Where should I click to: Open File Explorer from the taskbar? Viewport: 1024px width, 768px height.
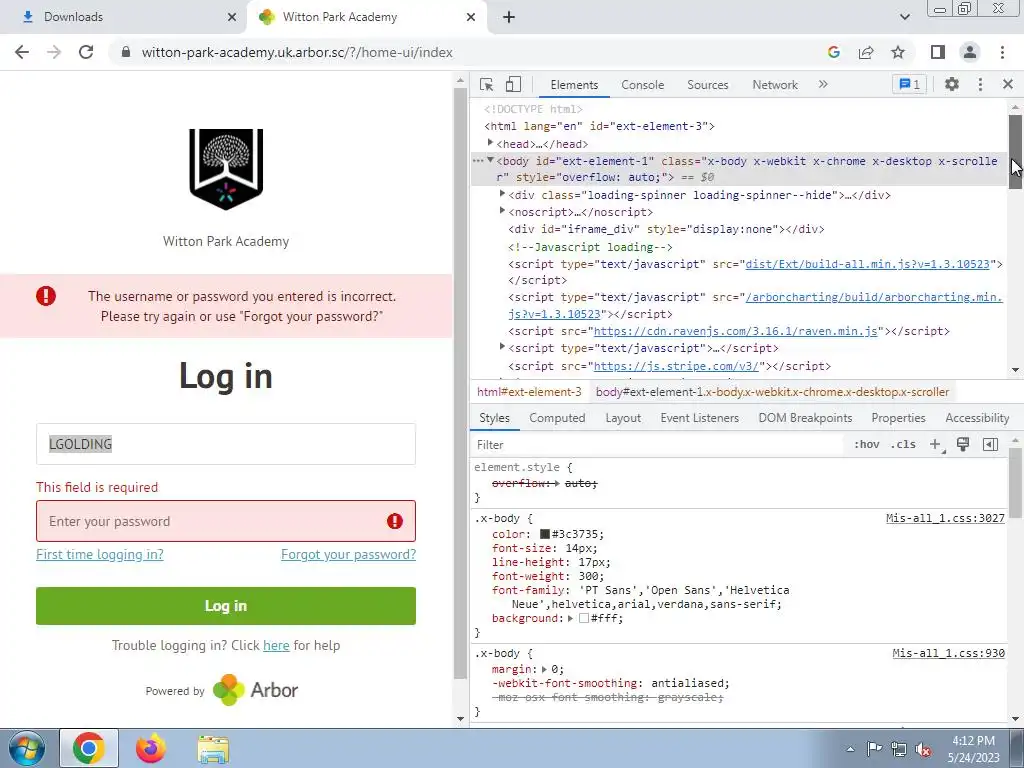tap(213, 750)
